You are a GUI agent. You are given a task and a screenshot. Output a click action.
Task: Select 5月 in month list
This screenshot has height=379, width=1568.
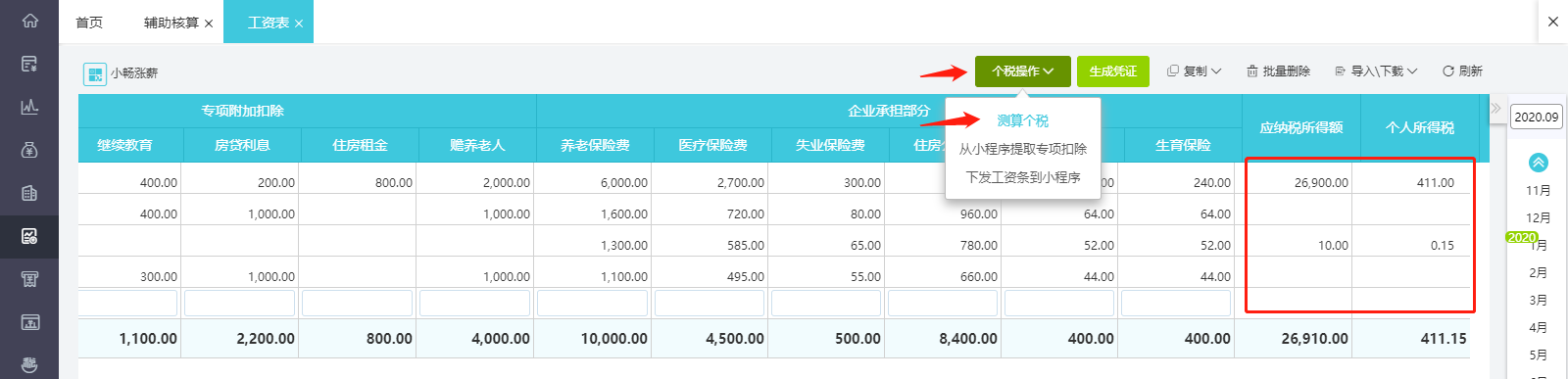coord(1539,355)
